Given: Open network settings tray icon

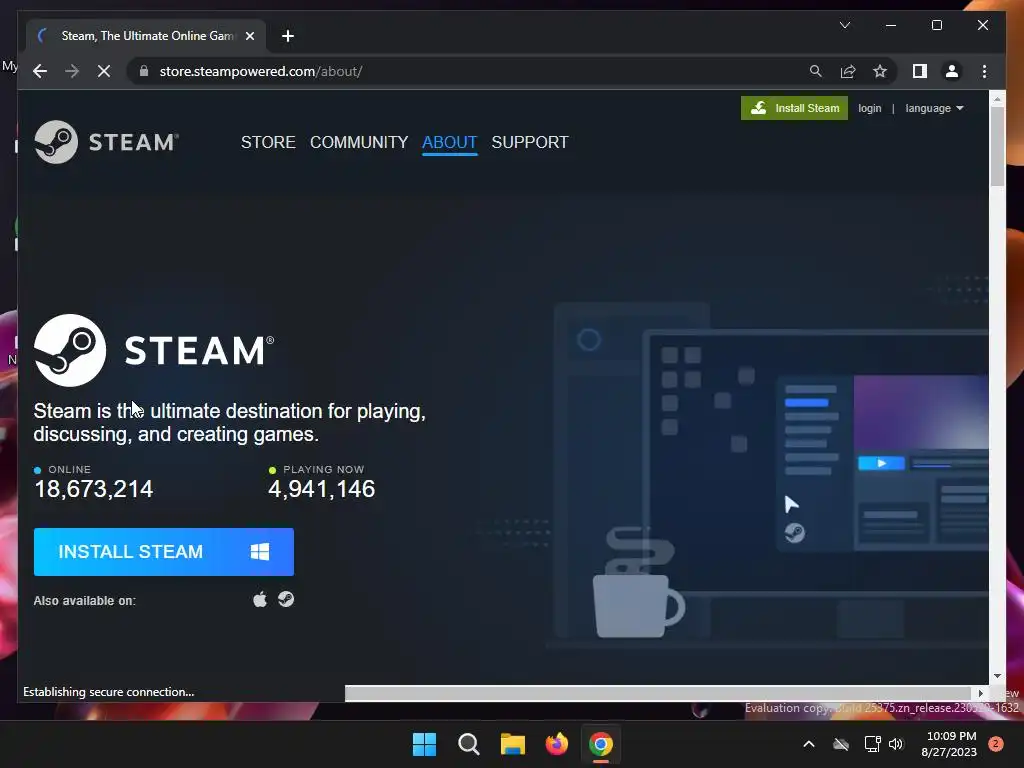Looking at the screenshot, I should pyautogui.click(x=872, y=744).
